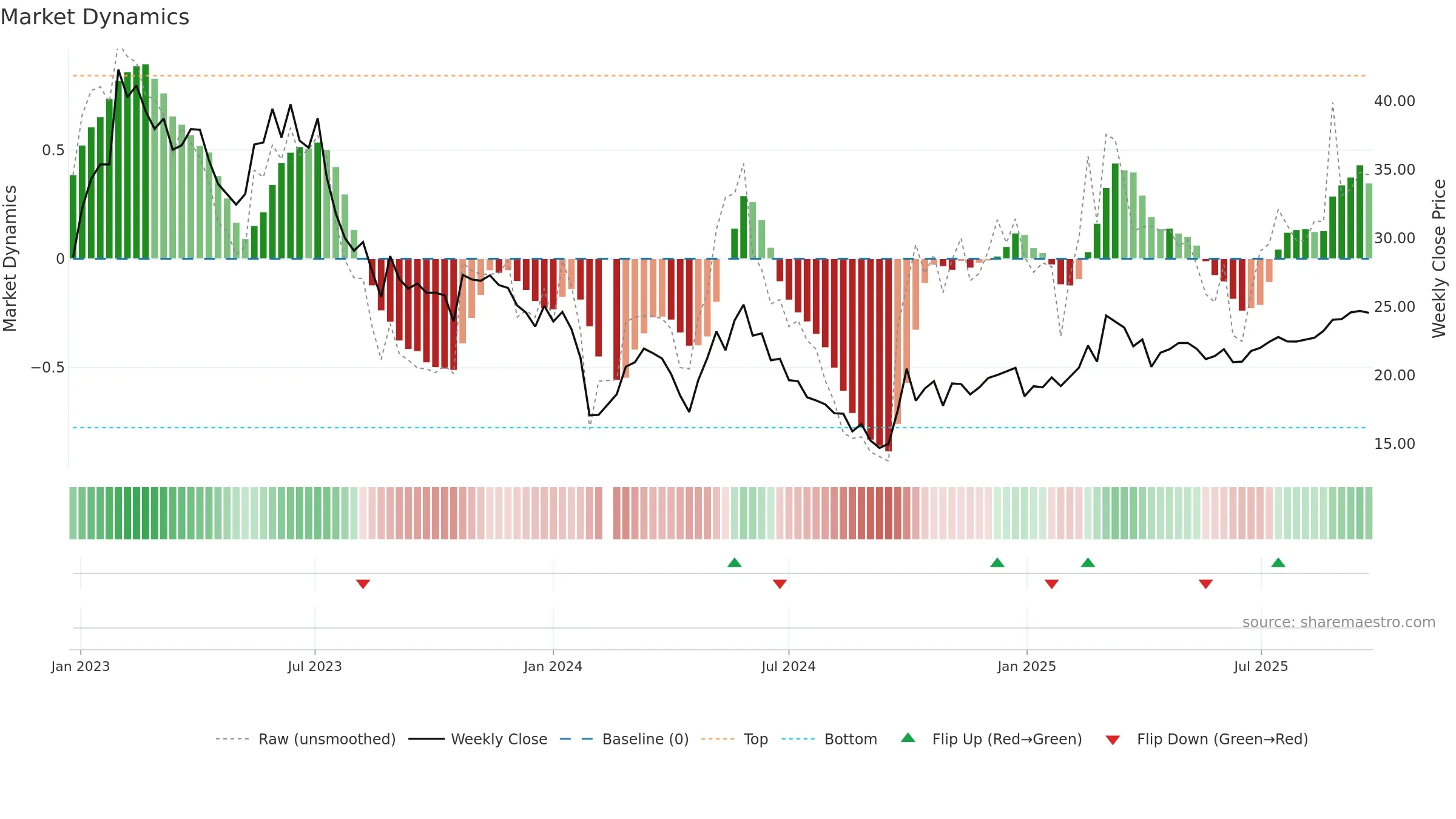Toggle the Bottom legend entry
Image resolution: width=1456 pixels, height=819 pixels.
pyautogui.click(x=829, y=739)
